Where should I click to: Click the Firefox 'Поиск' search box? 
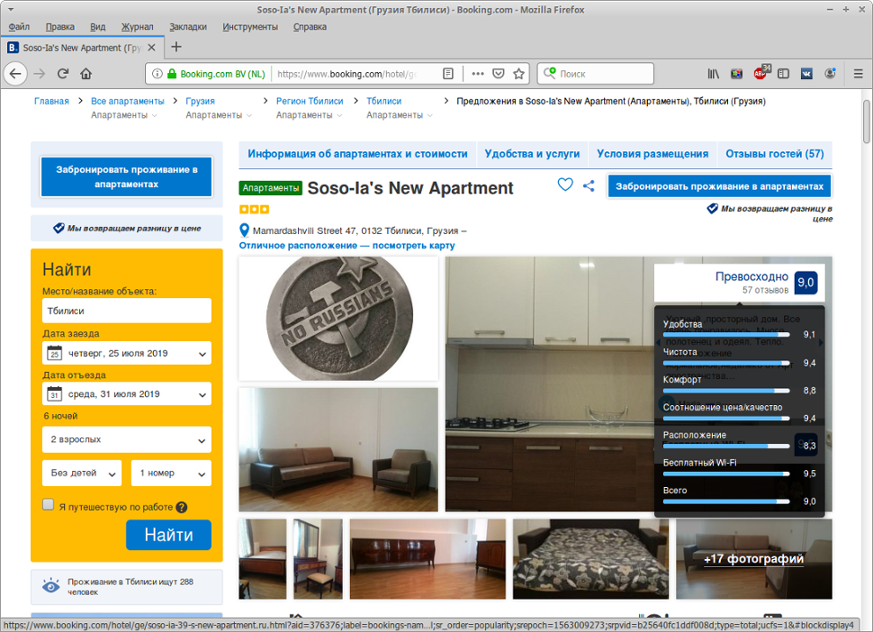pos(596,74)
